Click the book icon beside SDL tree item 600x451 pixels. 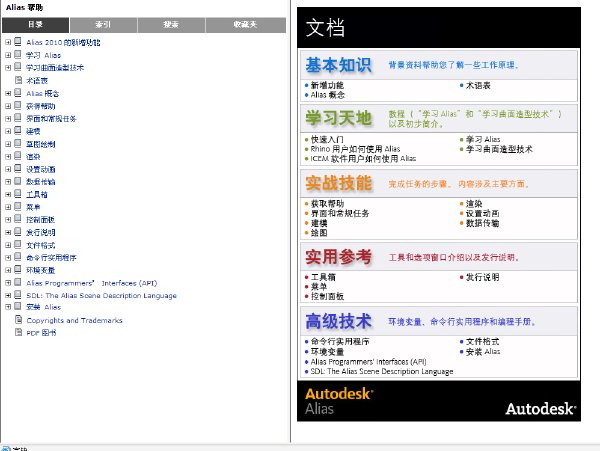click(18, 295)
